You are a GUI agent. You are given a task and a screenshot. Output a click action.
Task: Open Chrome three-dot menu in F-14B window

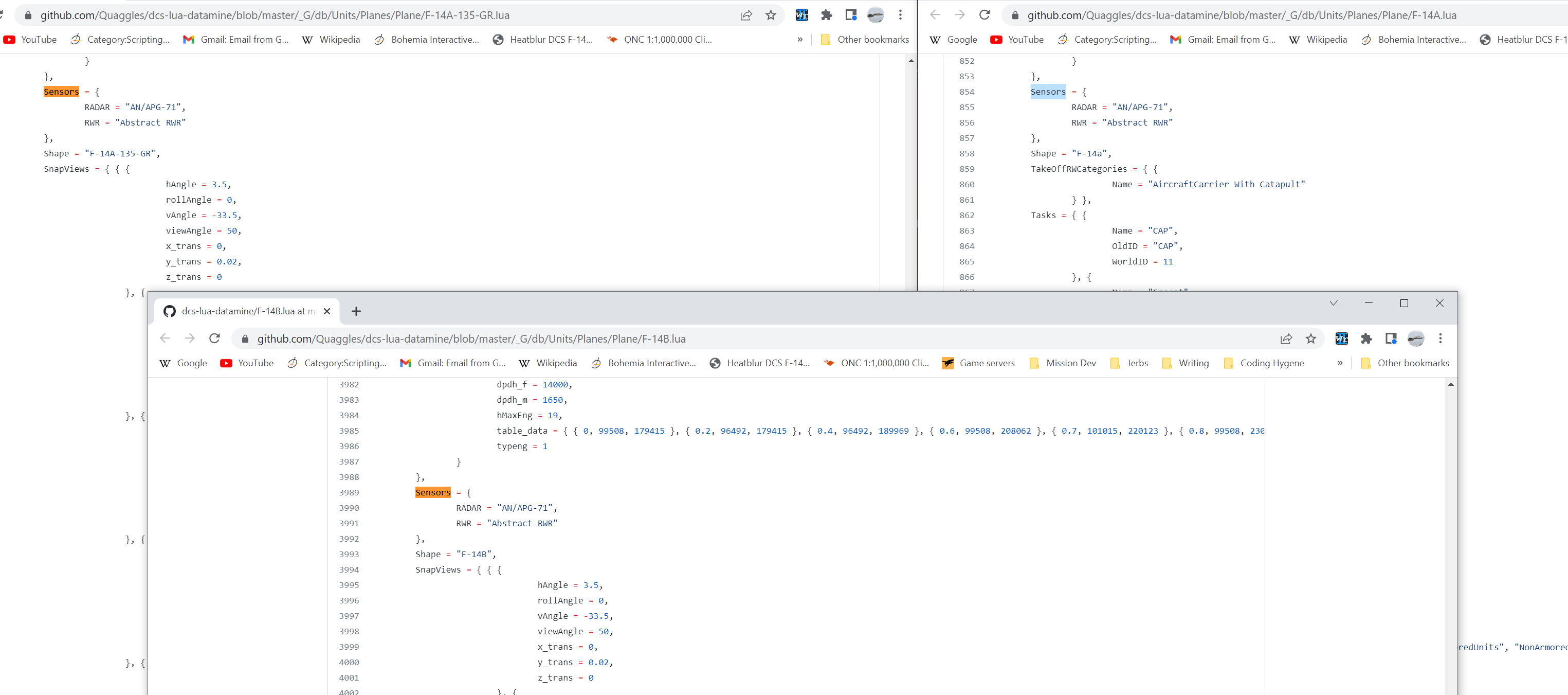(1440, 338)
